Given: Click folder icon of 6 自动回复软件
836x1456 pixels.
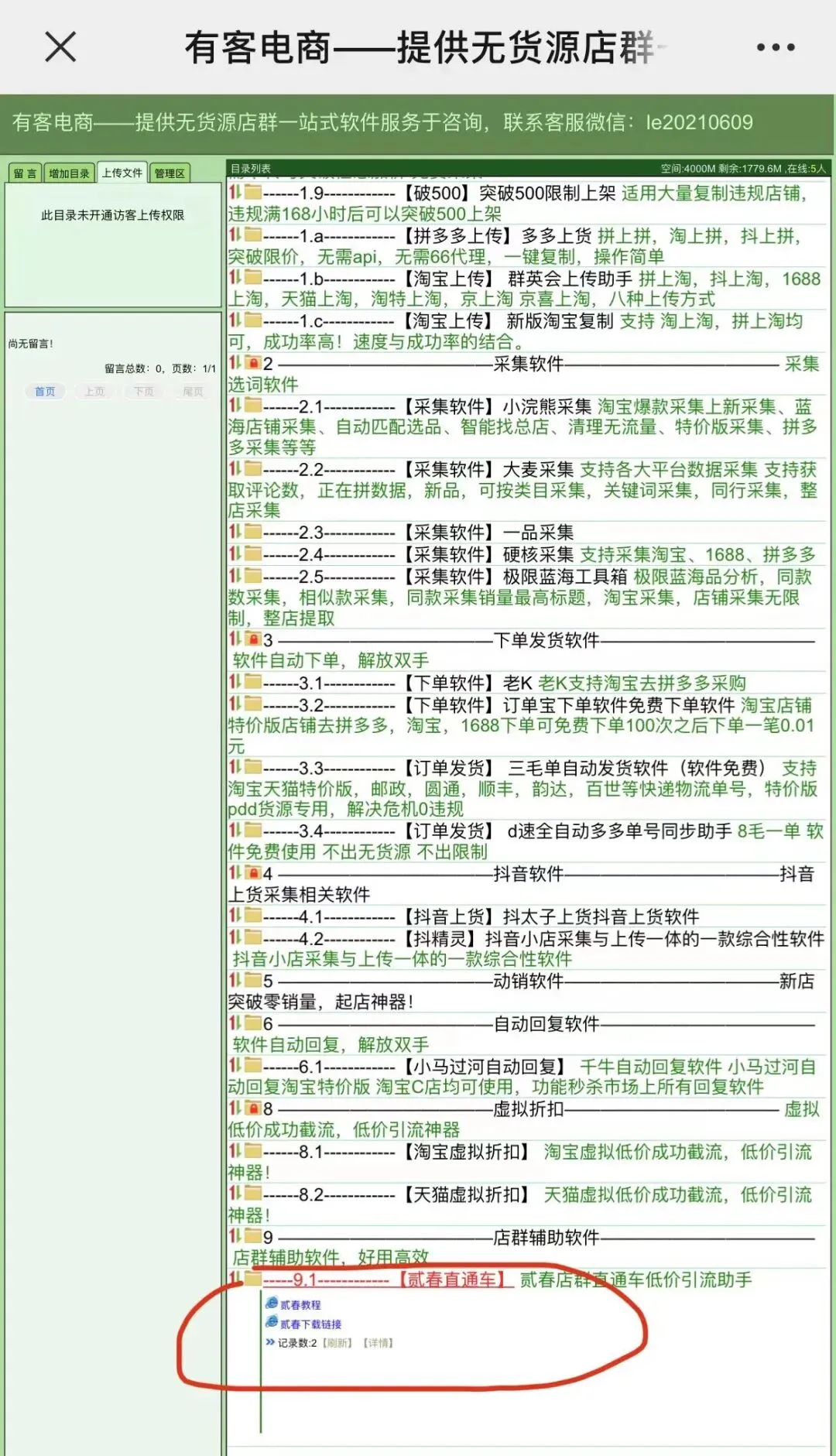Looking at the screenshot, I should pyautogui.click(x=253, y=1023).
